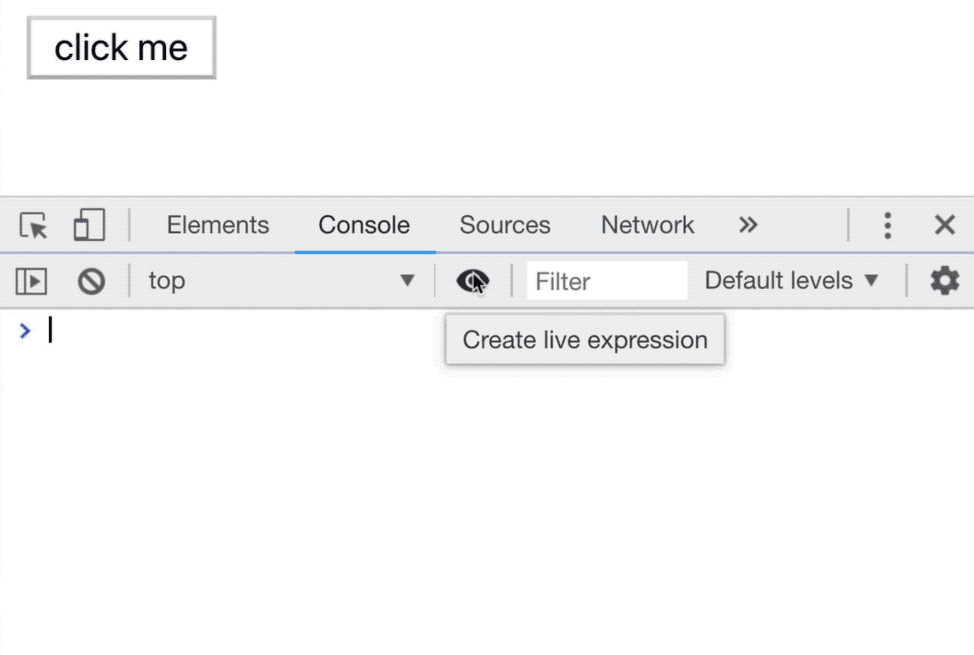Select the Console tab
This screenshot has width=974, height=655.
tap(364, 226)
